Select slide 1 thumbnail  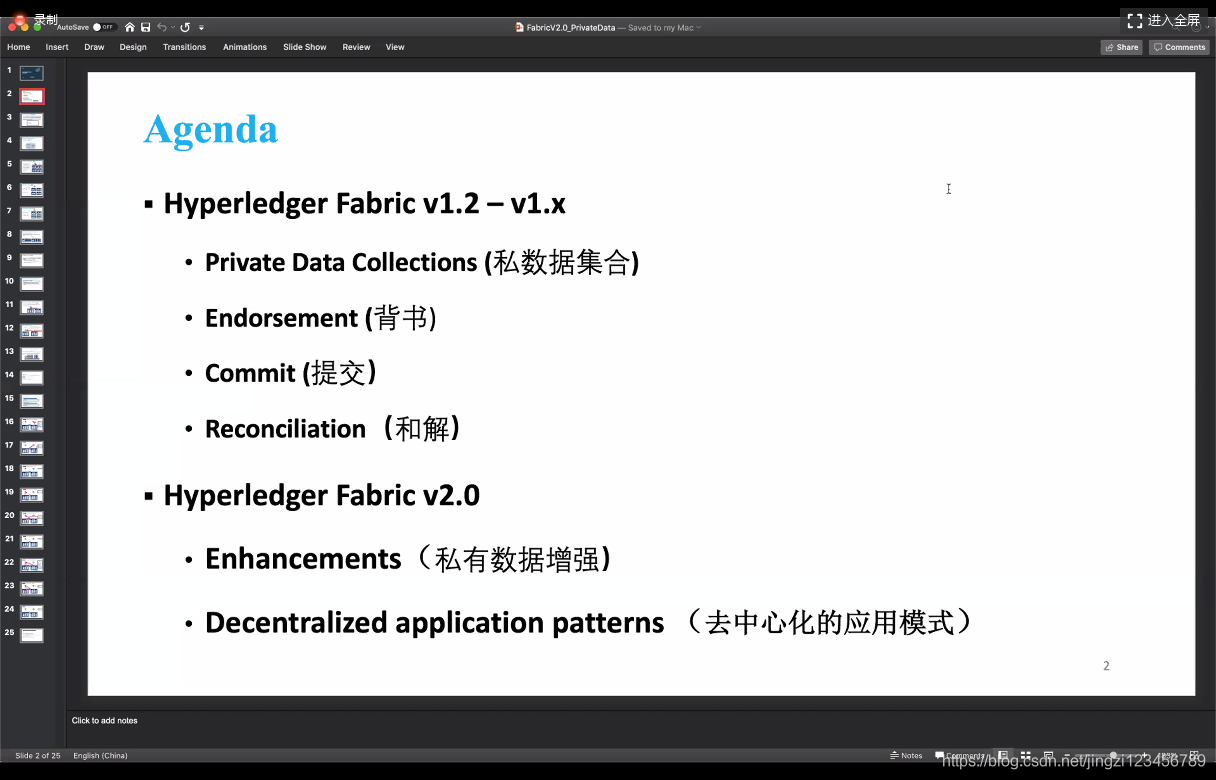click(x=32, y=73)
